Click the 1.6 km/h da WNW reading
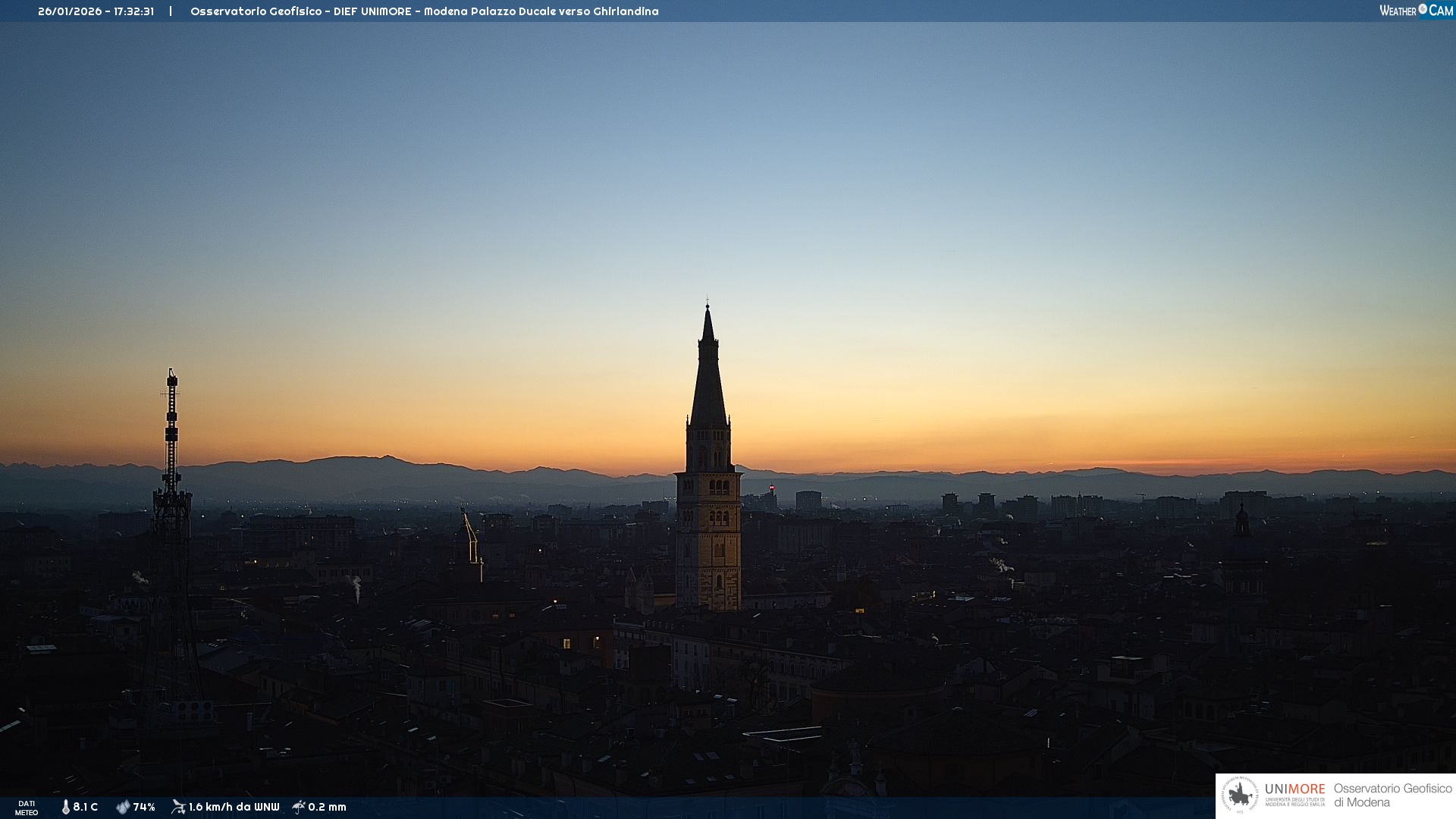The width and height of the screenshot is (1456, 819). point(234,807)
